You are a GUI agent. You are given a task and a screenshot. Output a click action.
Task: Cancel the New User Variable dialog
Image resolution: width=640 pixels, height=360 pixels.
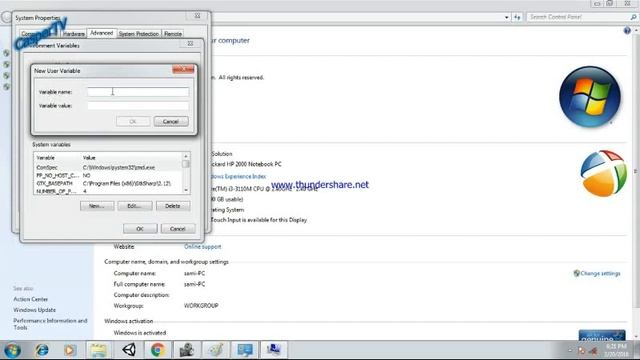tap(171, 121)
